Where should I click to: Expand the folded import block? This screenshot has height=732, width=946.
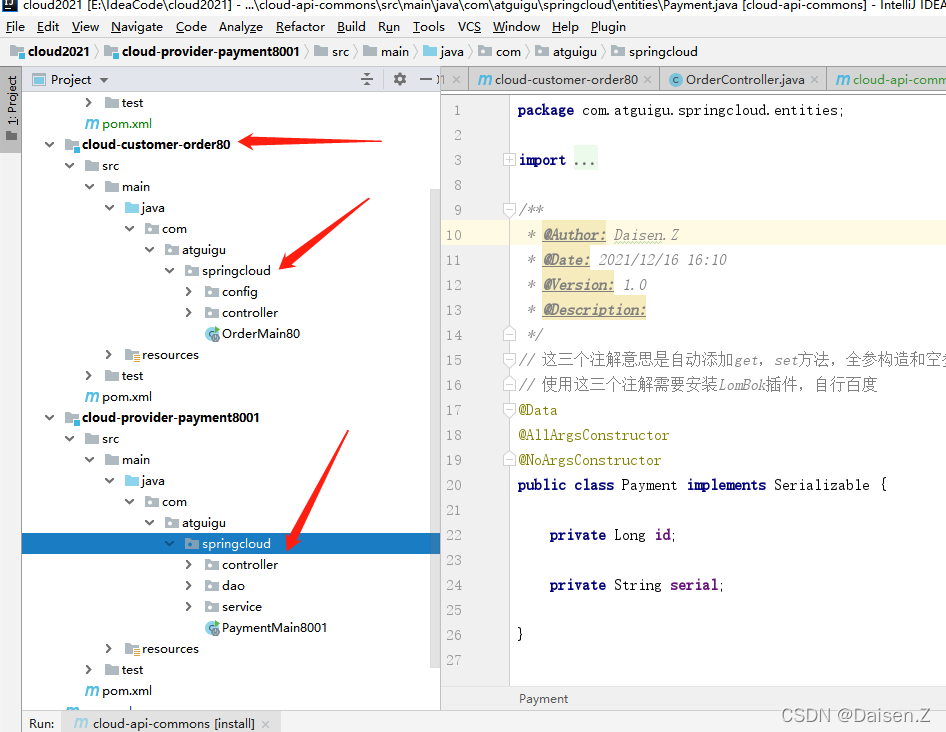(x=509, y=160)
